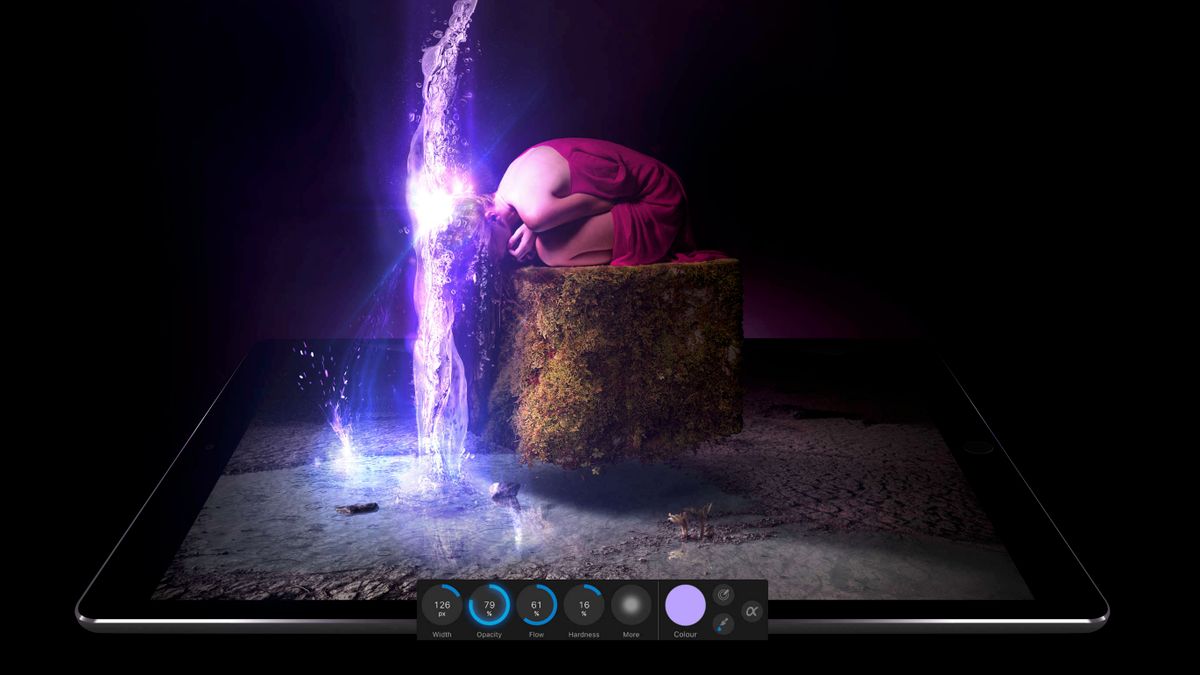1200x675 pixels.
Task: Adjust the Hardness dial at 16%
Action: (x=582, y=604)
